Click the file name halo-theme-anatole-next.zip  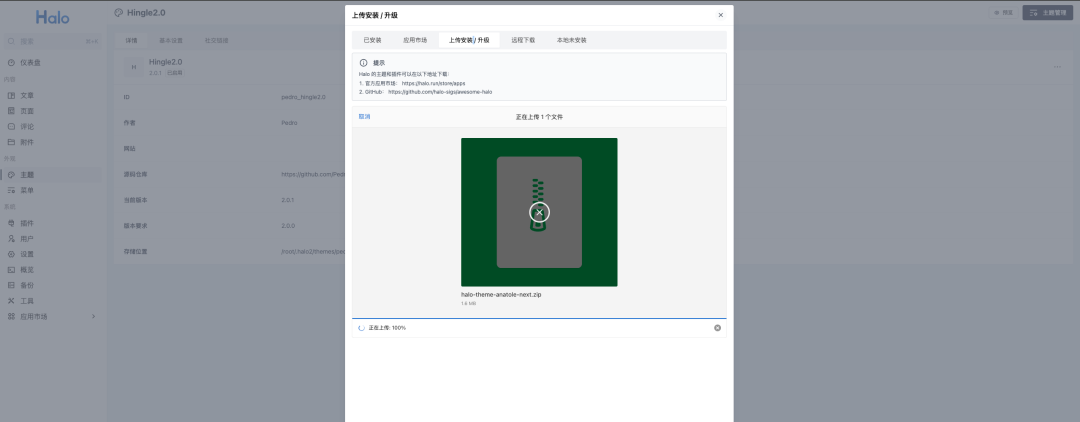(x=501, y=295)
